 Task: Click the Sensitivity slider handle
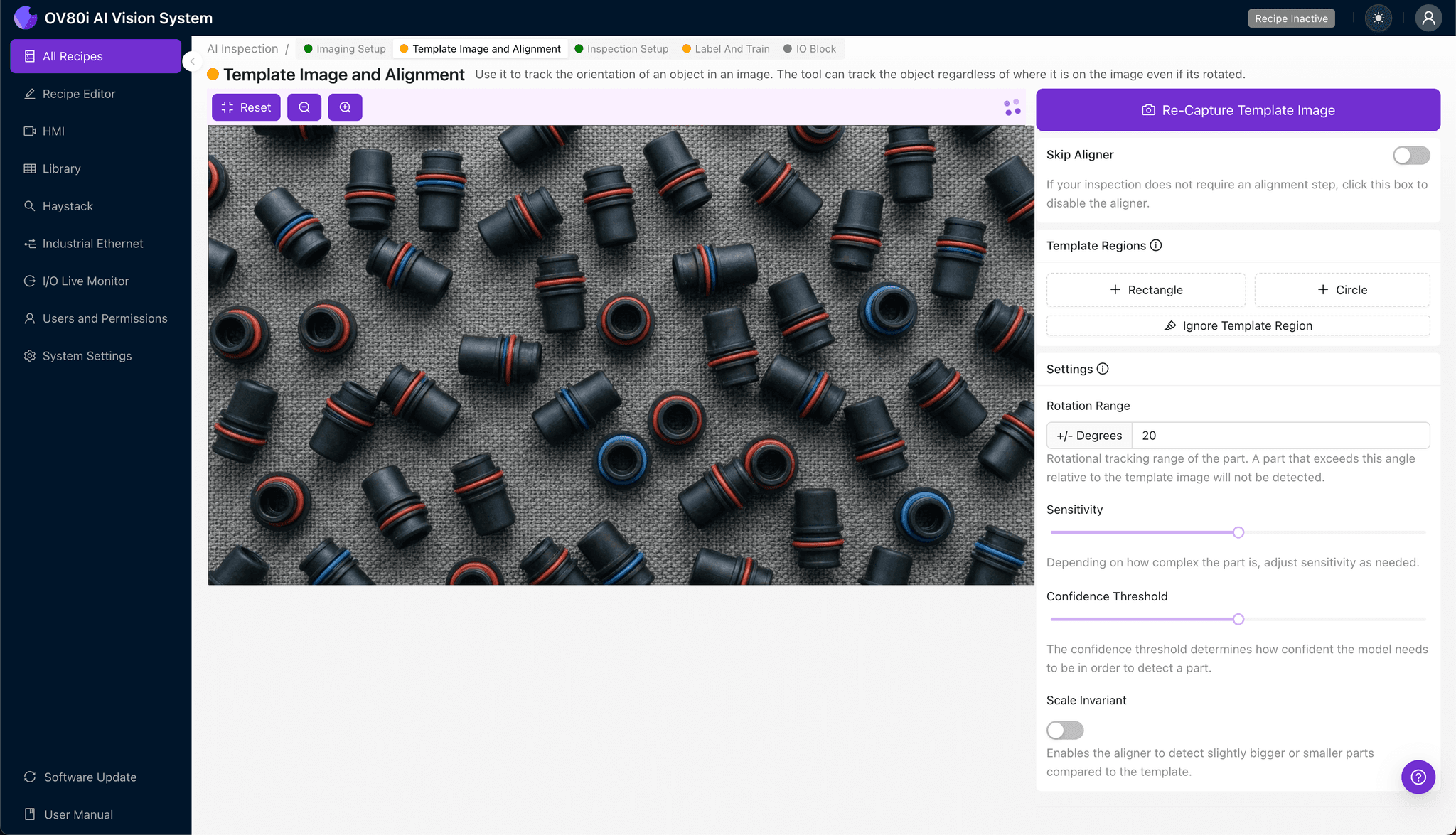tap(1238, 532)
